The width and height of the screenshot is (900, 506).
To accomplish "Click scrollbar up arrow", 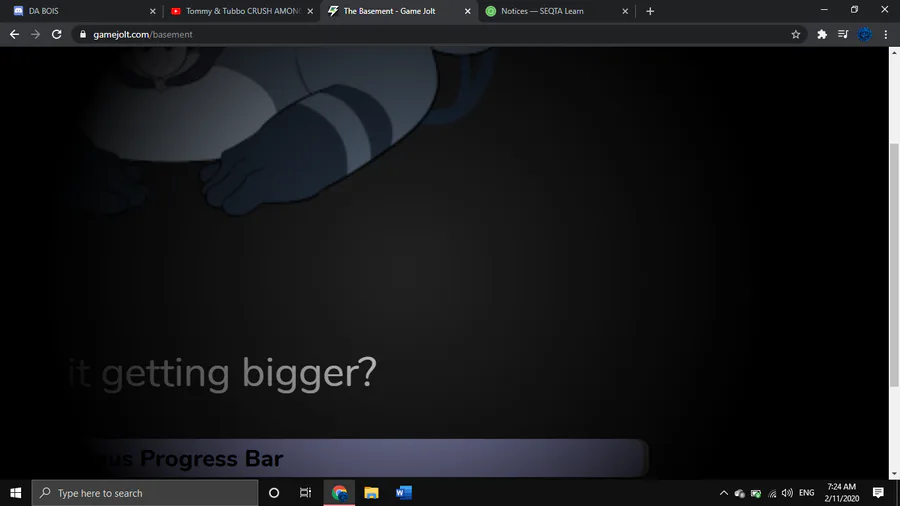I will coord(894,52).
